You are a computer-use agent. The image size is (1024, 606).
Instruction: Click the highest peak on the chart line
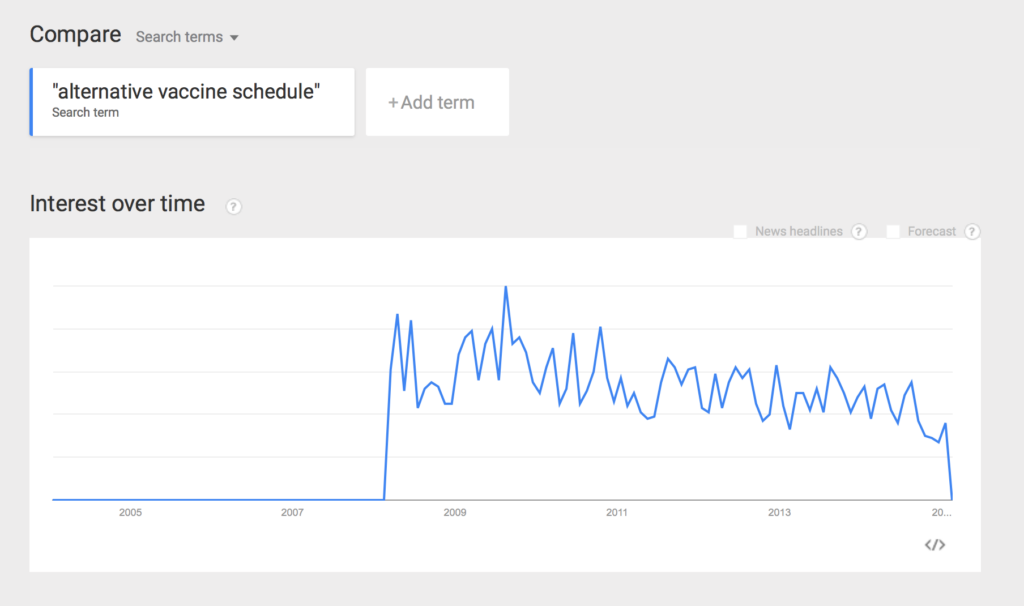click(x=505, y=287)
